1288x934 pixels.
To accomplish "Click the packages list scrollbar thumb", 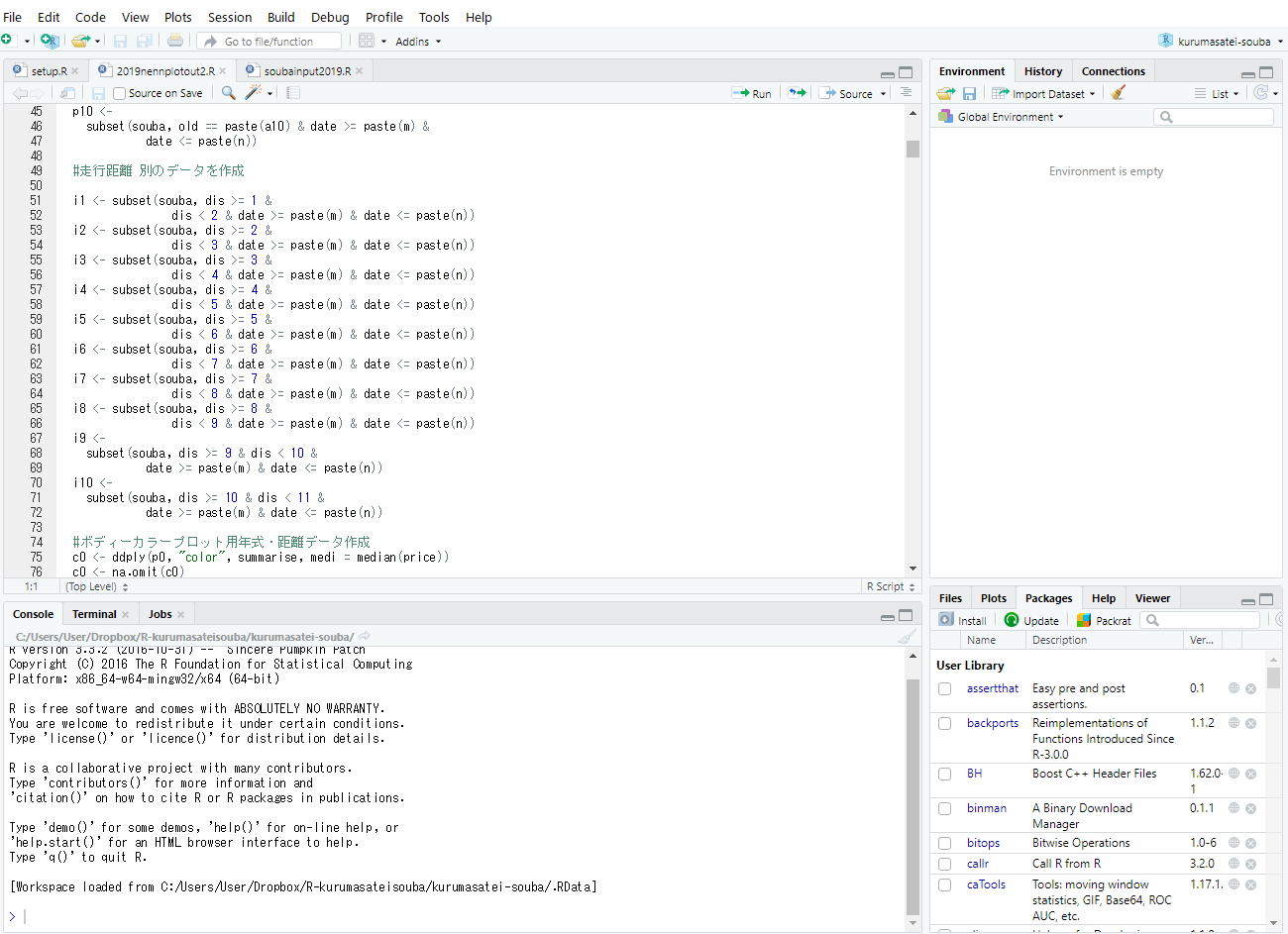I will [1273, 677].
